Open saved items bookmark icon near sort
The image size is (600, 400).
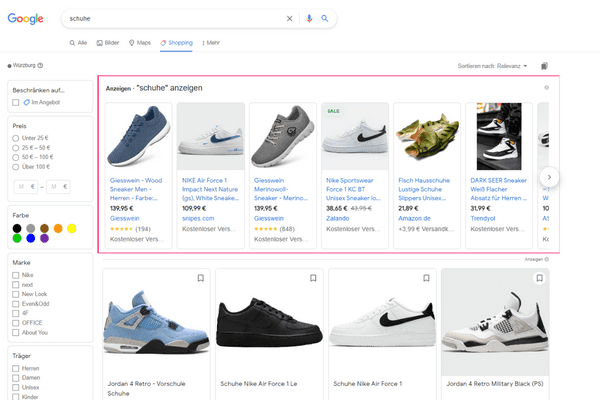[544, 66]
